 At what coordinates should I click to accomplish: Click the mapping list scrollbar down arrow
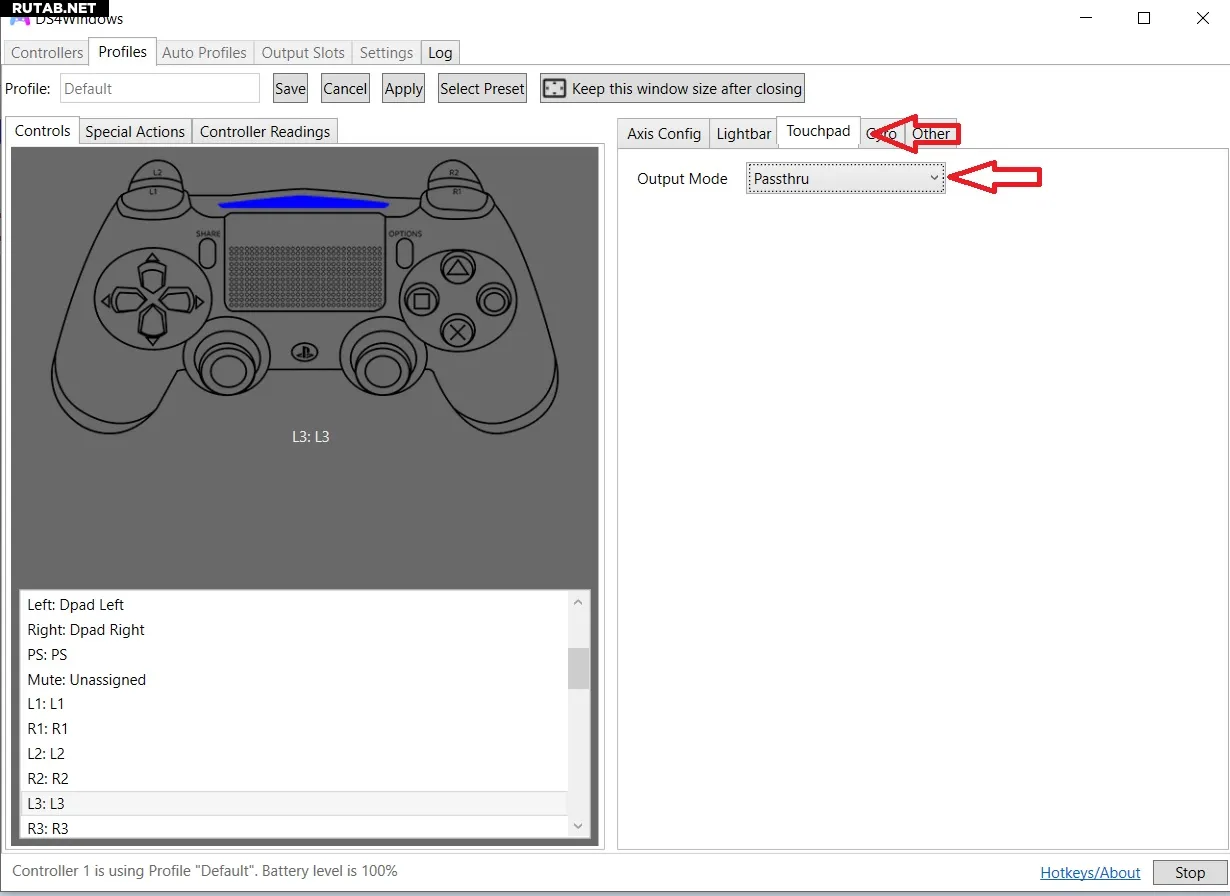pyautogui.click(x=578, y=826)
